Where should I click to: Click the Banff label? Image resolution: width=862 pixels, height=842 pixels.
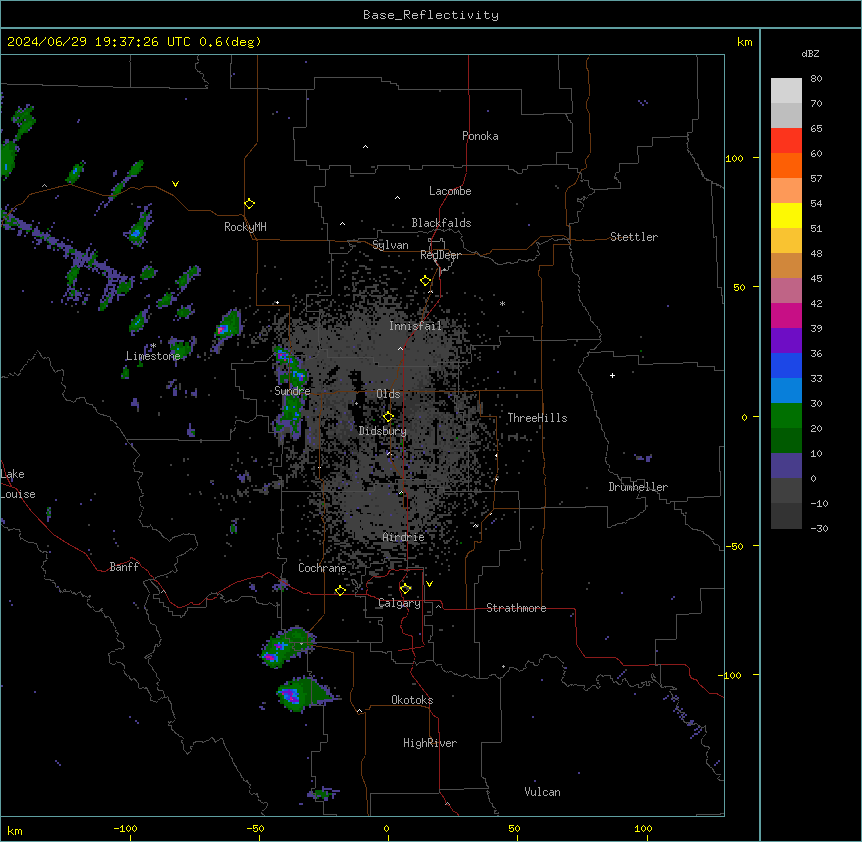[124, 567]
